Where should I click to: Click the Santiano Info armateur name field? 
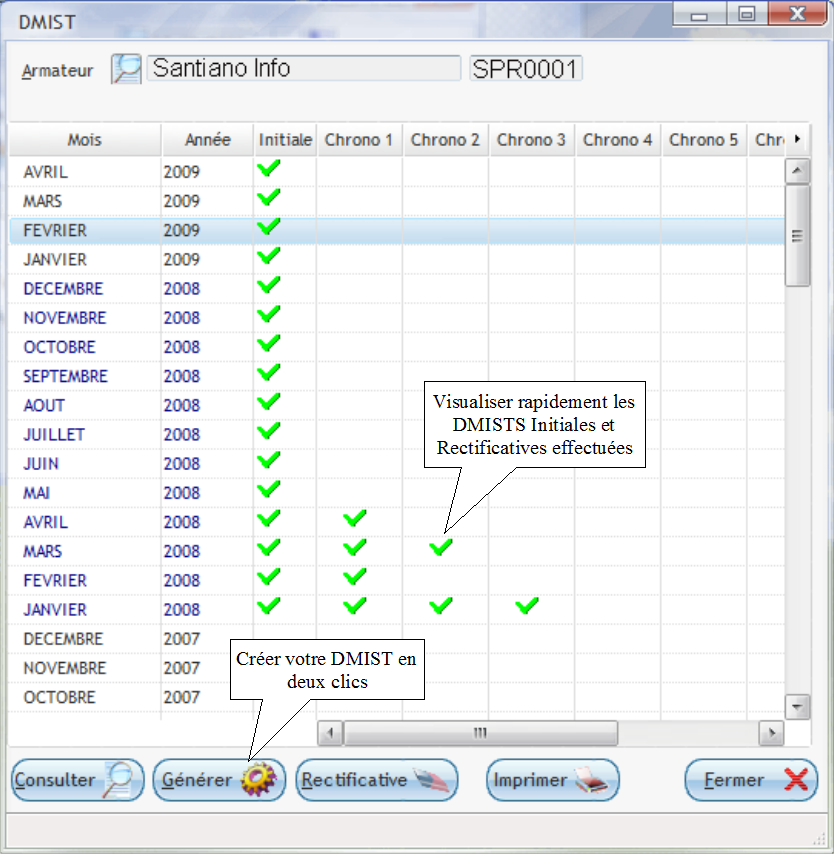(x=305, y=69)
